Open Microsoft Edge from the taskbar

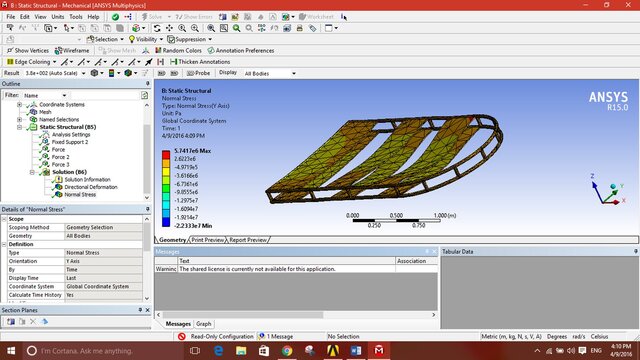click(218, 351)
